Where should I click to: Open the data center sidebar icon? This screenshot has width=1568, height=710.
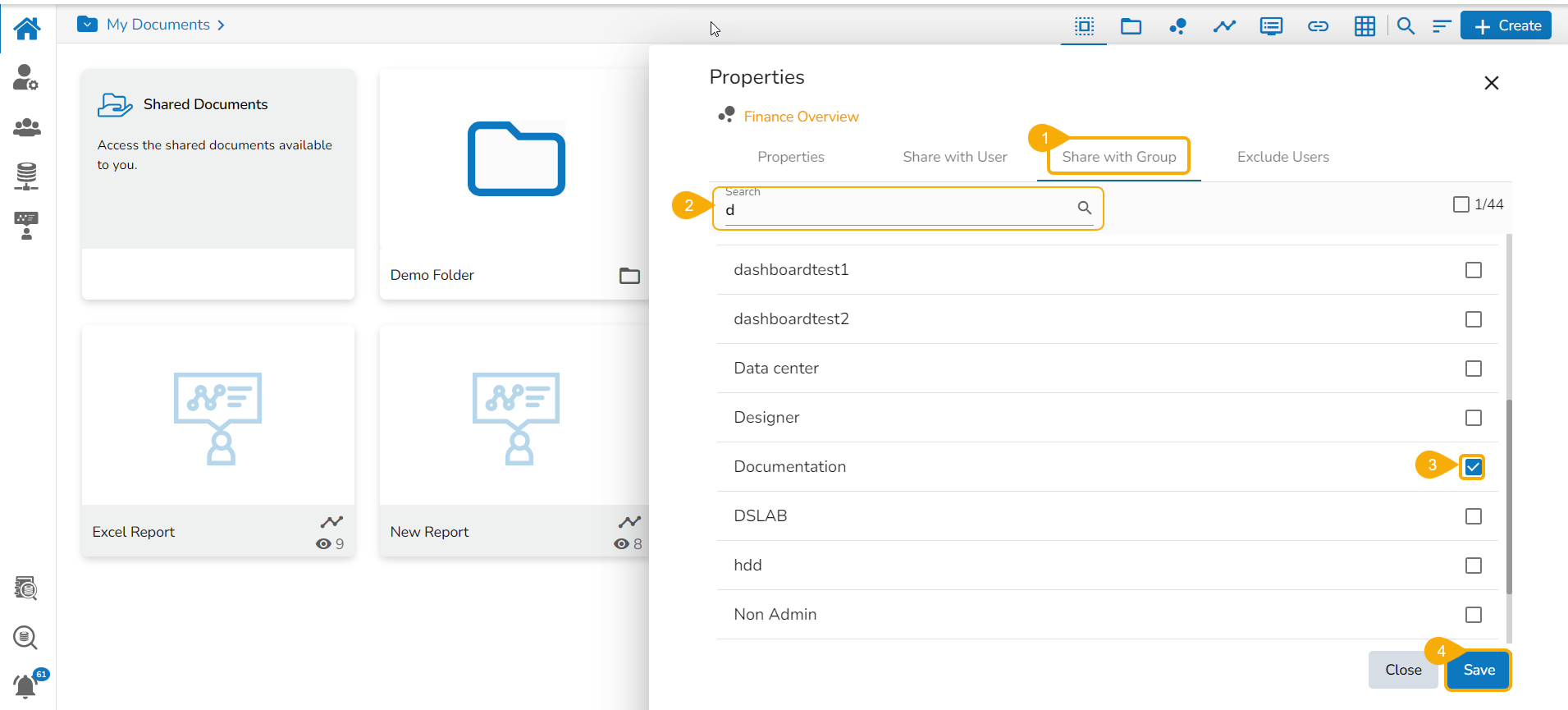point(26,176)
